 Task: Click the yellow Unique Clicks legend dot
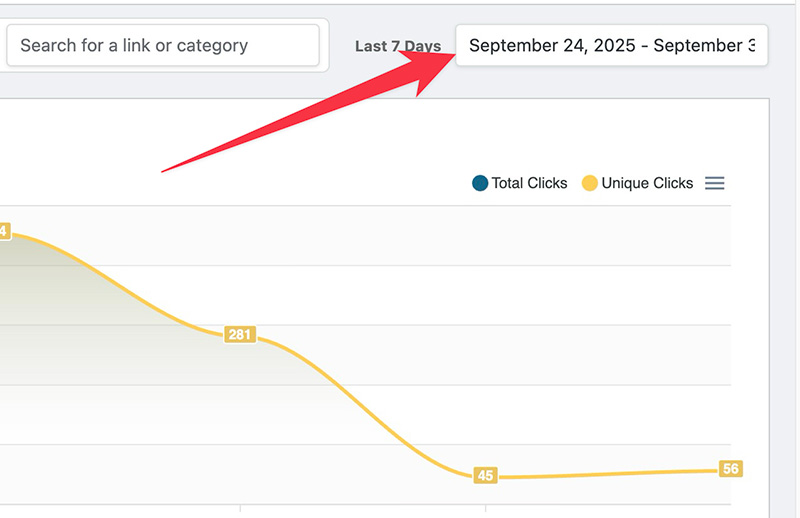590,183
